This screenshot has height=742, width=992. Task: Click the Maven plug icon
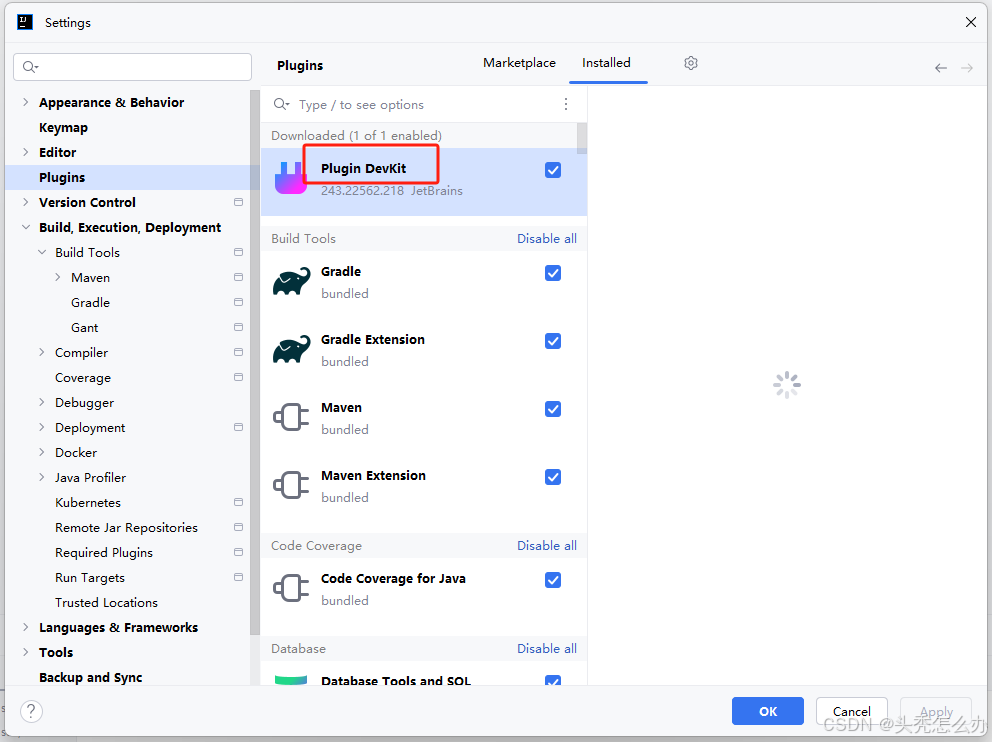(291, 417)
